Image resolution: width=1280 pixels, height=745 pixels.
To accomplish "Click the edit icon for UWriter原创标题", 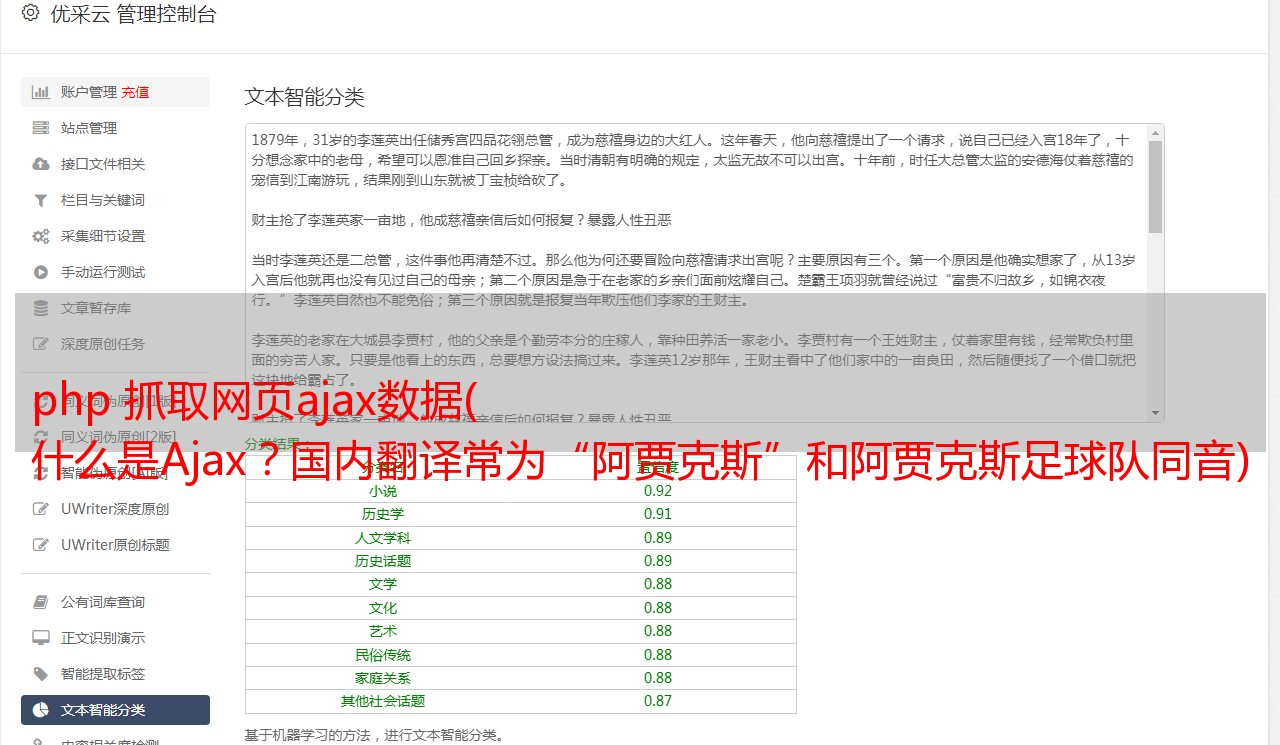I will [41, 545].
